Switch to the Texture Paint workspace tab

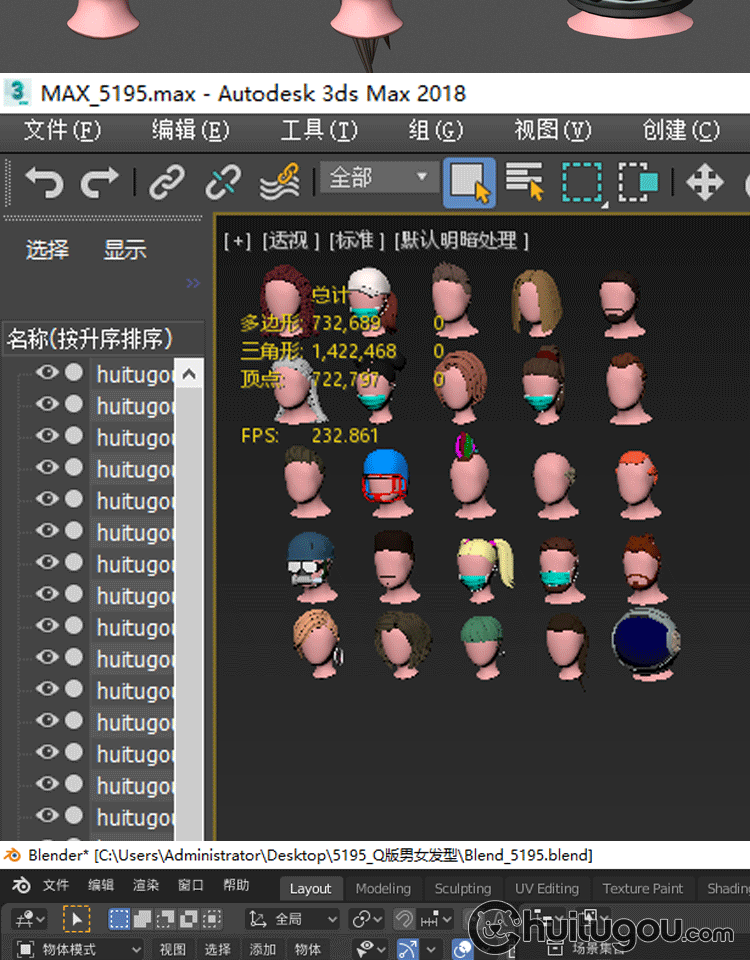pyautogui.click(x=642, y=888)
